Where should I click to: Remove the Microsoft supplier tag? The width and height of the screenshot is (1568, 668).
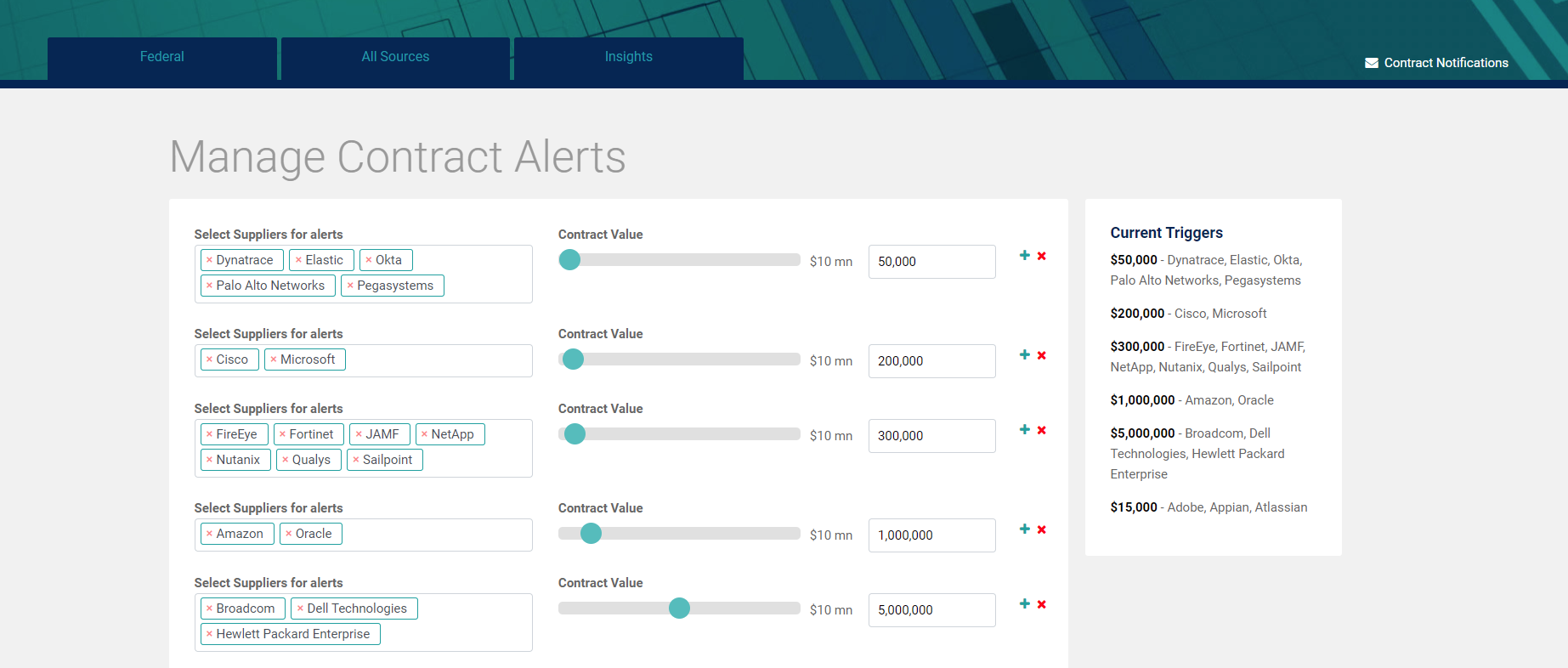pos(274,359)
